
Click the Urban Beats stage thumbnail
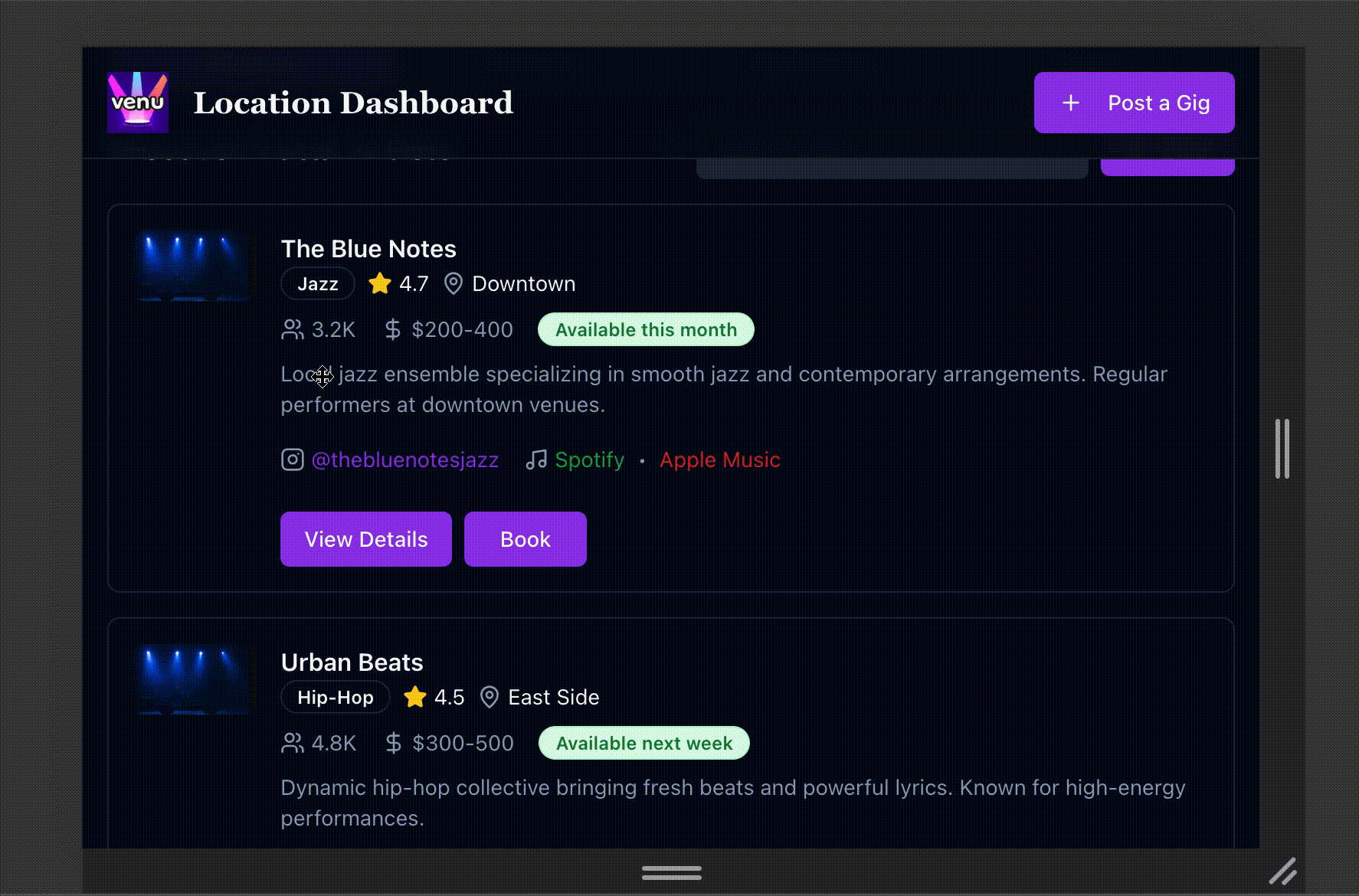pos(194,679)
